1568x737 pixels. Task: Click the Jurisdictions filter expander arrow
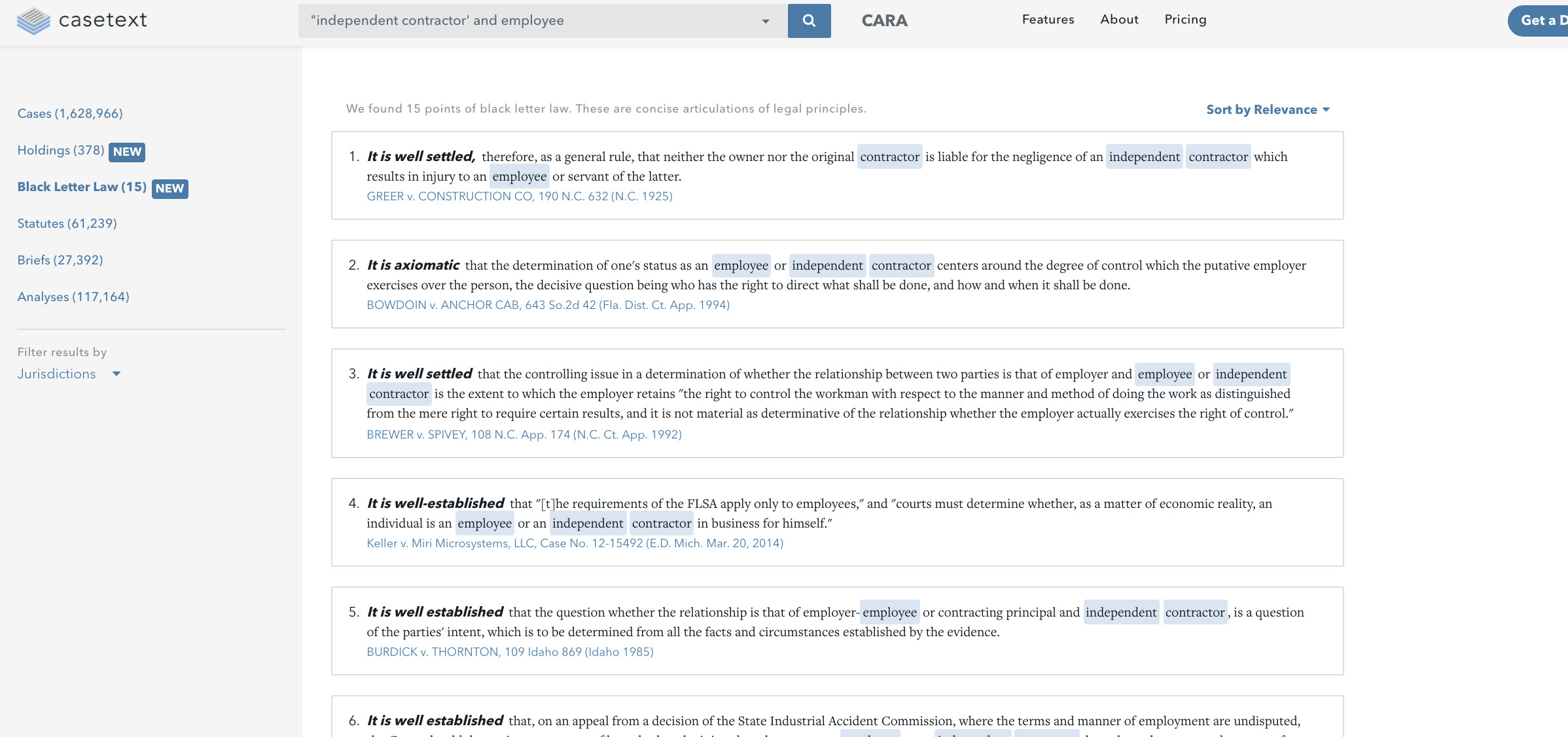(117, 374)
